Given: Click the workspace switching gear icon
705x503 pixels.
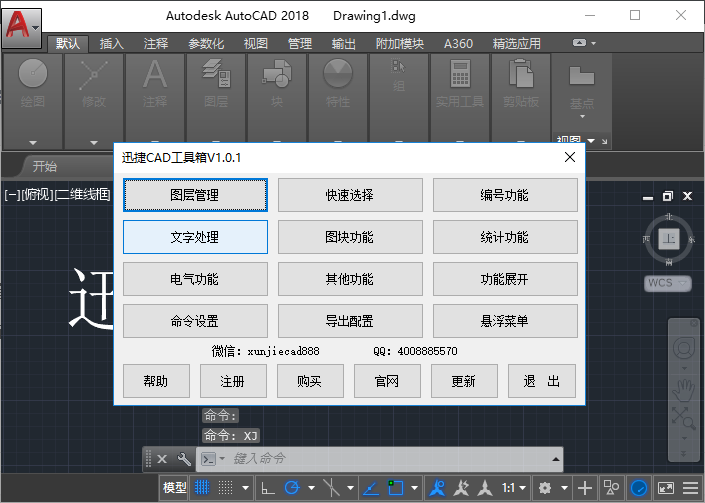Looking at the screenshot, I should coord(545,488).
